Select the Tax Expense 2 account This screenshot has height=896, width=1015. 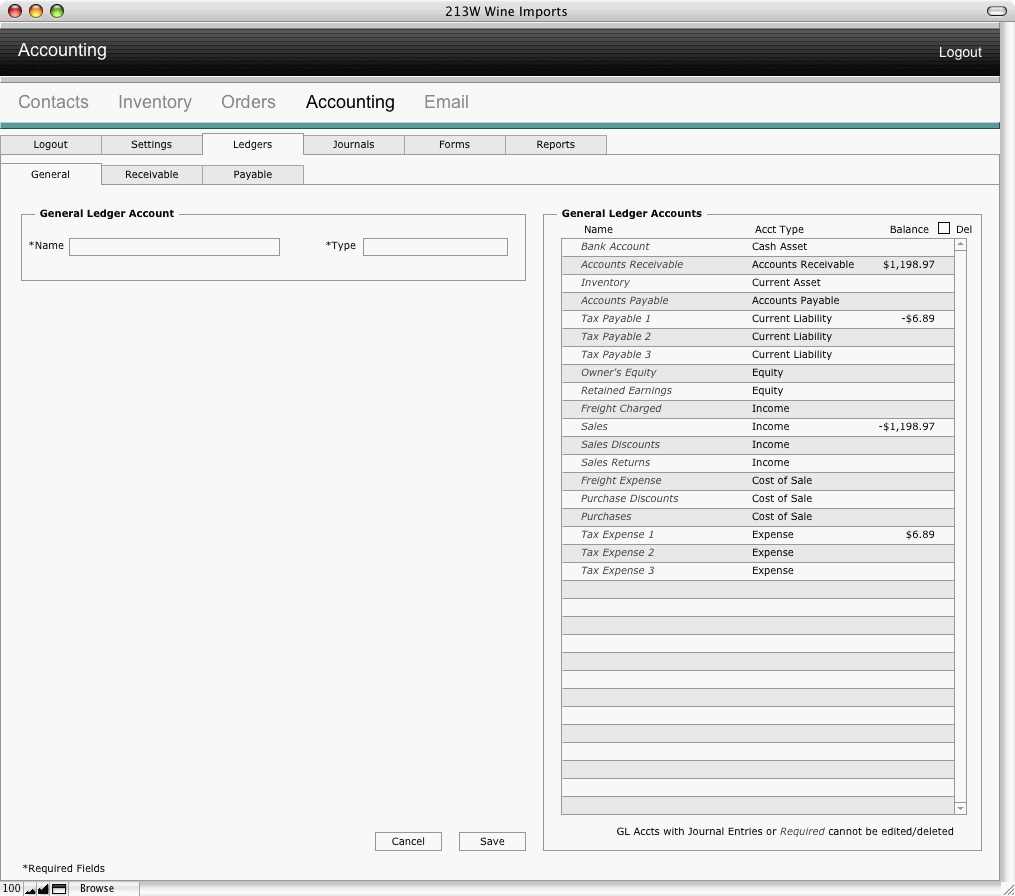(618, 552)
